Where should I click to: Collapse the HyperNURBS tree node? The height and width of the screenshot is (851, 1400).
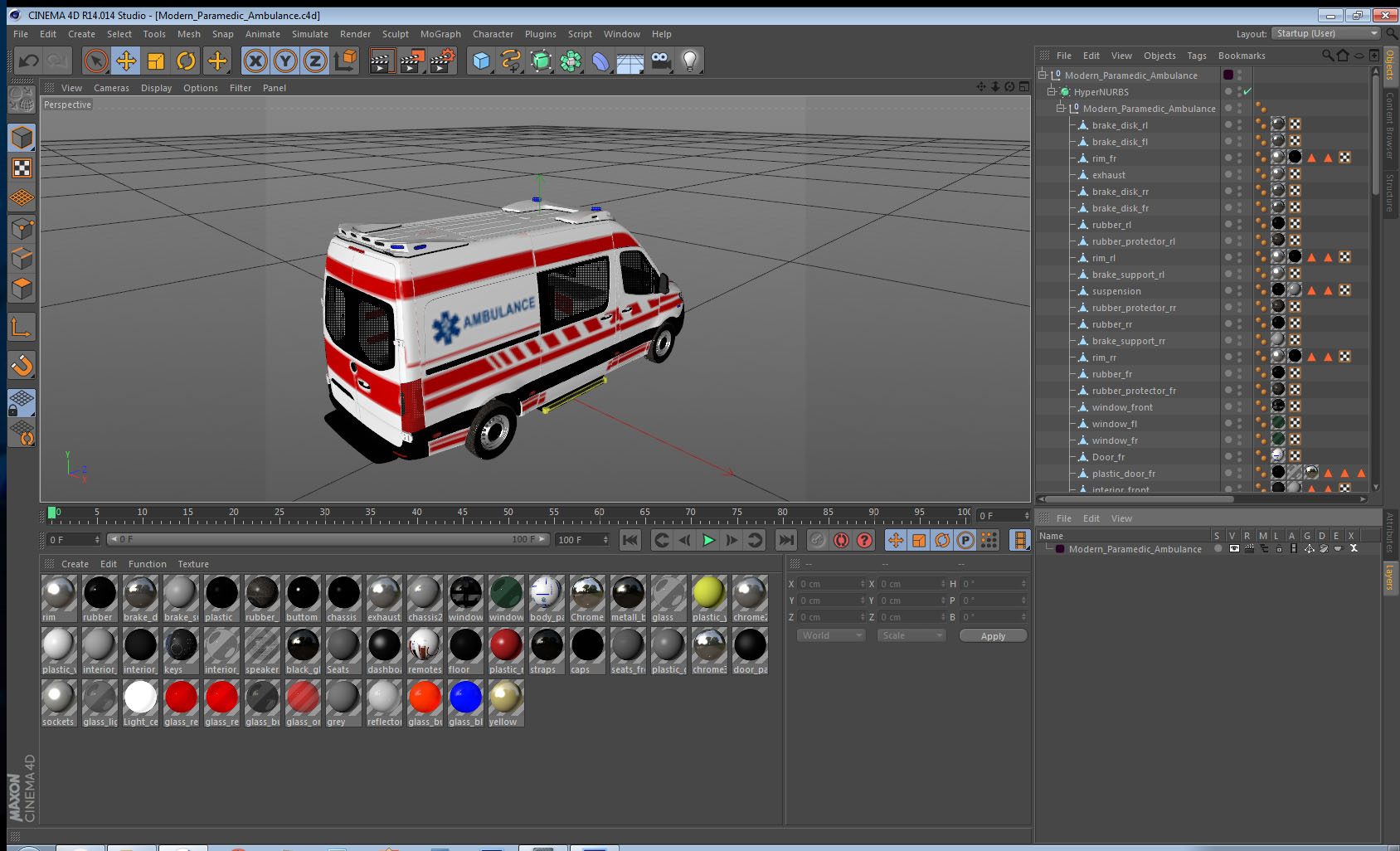coord(1051,91)
